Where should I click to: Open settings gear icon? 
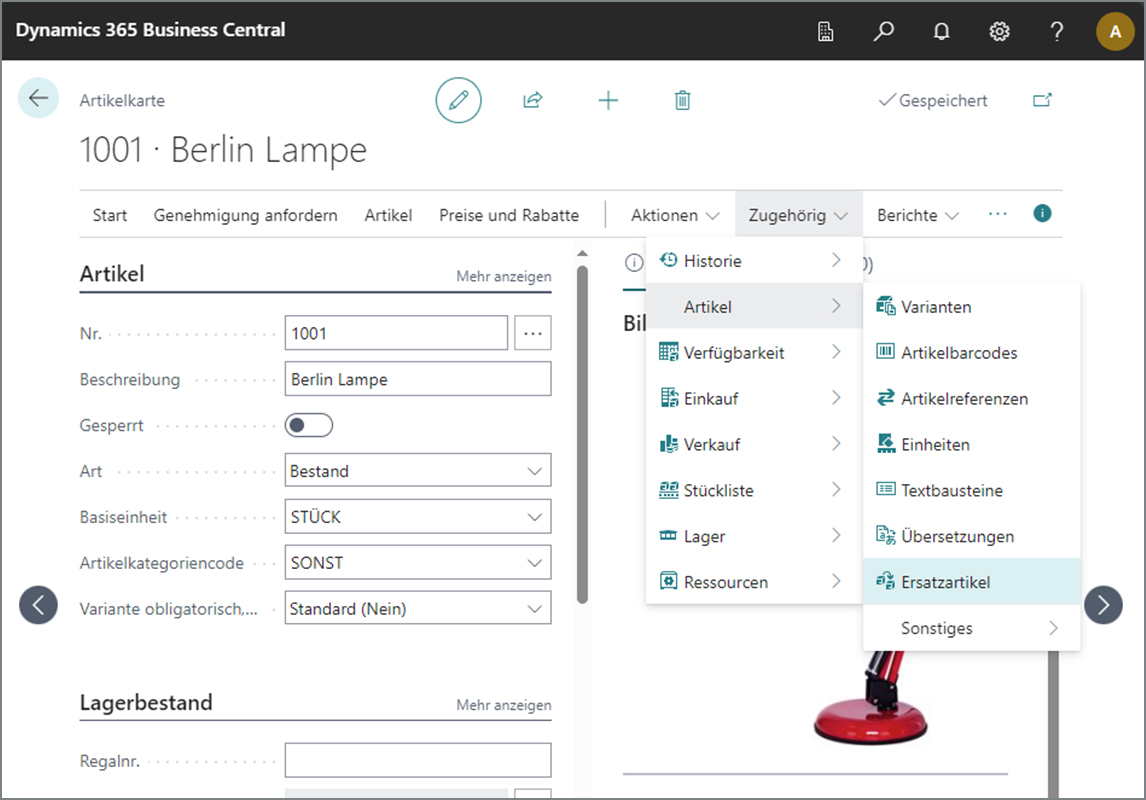999,31
